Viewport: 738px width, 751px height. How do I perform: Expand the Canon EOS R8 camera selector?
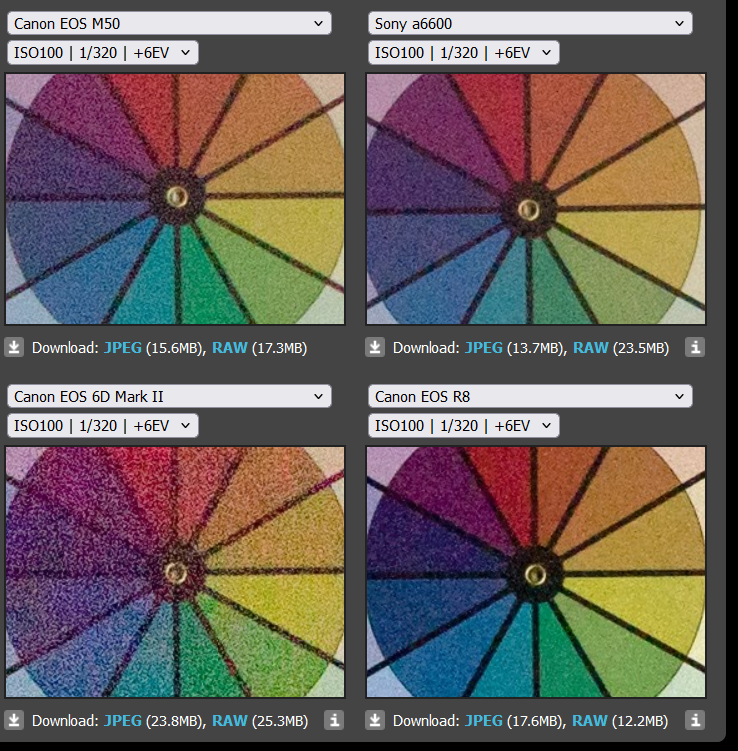[530, 397]
